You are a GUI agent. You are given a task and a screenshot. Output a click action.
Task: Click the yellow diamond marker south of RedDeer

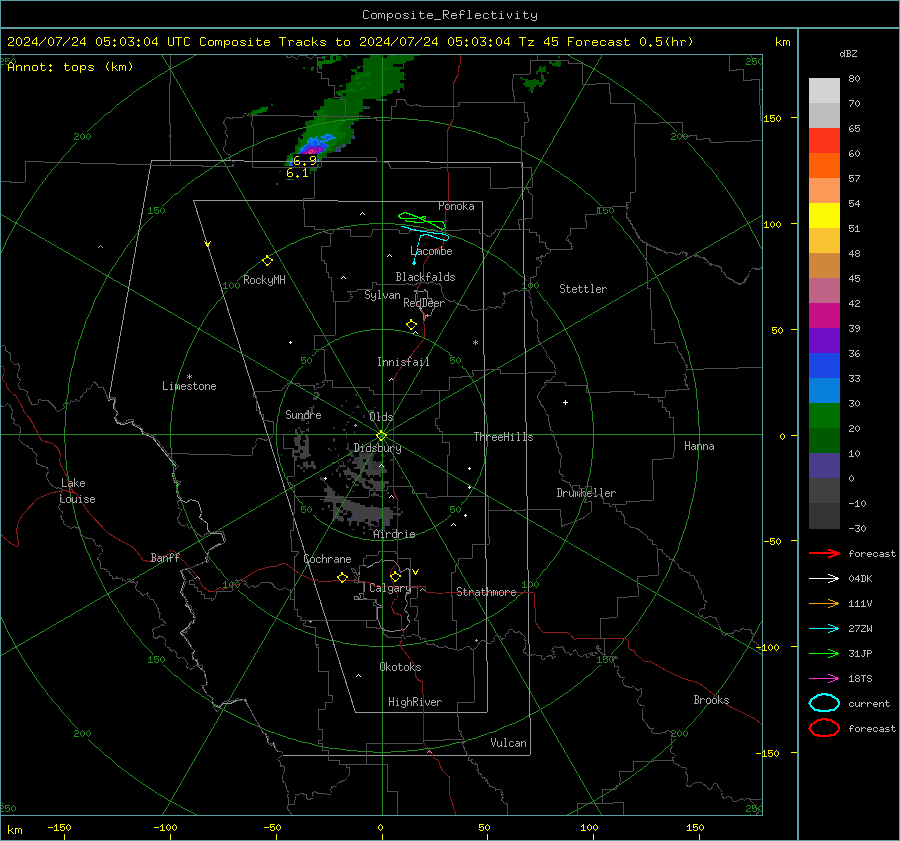click(411, 325)
